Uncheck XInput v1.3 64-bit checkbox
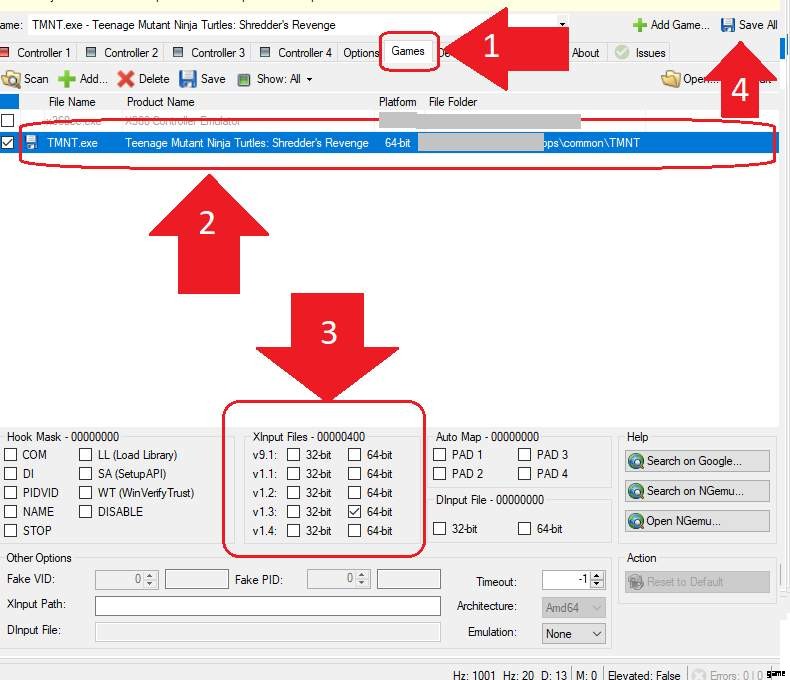The height and width of the screenshot is (680, 790). pyautogui.click(x=354, y=512)
